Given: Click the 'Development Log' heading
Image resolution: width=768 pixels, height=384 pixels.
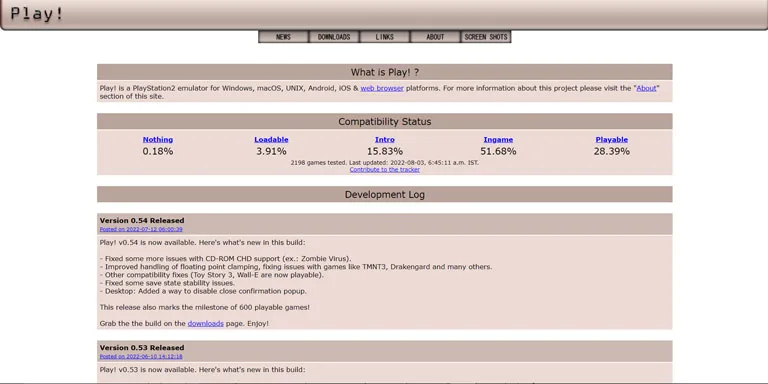Looking at the screenshot, I should click(x=384, y=194).
